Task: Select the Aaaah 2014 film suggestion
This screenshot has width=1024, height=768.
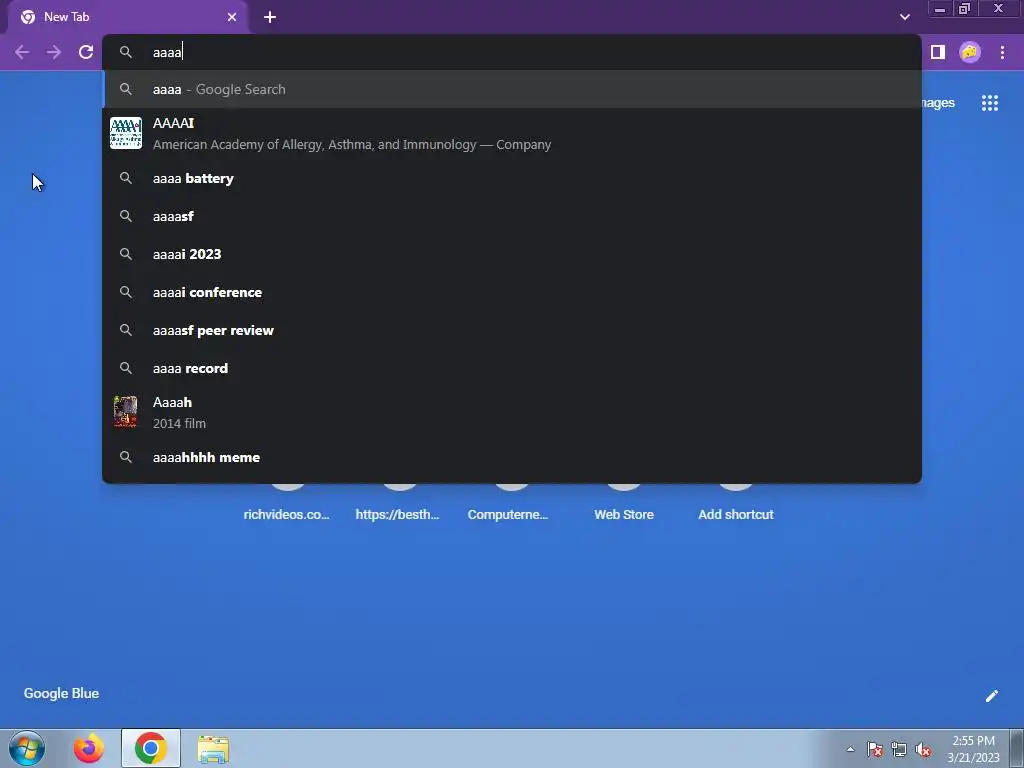Action: coord(511,413)
